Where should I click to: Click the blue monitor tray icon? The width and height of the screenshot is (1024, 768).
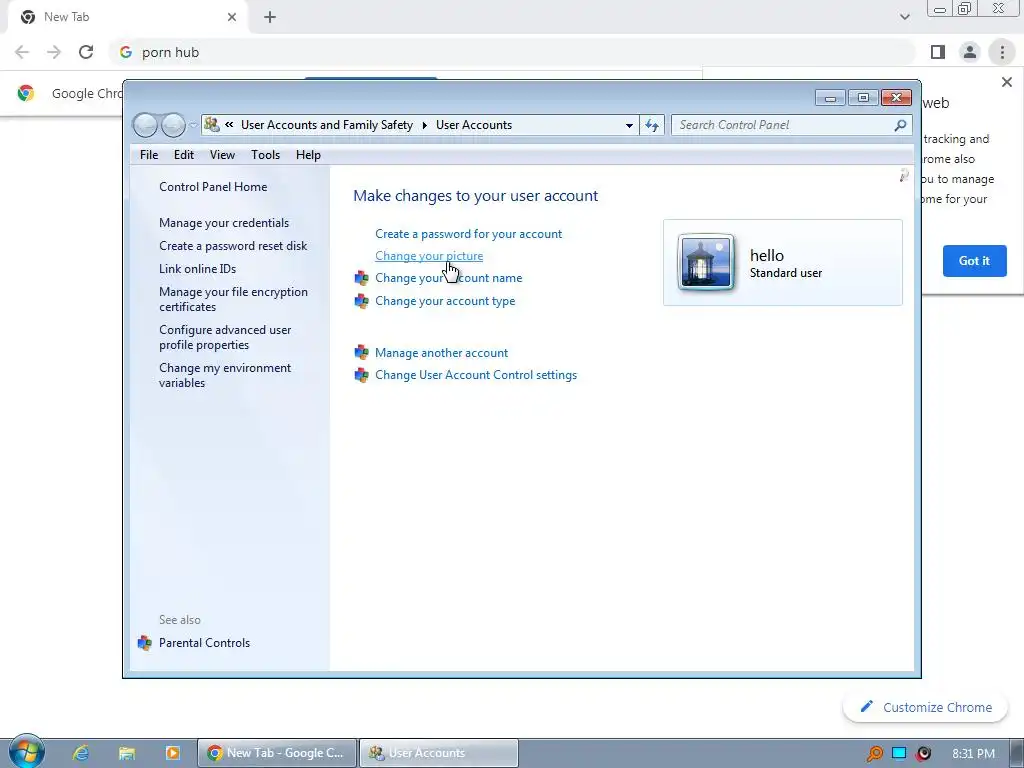coord(899,753)
